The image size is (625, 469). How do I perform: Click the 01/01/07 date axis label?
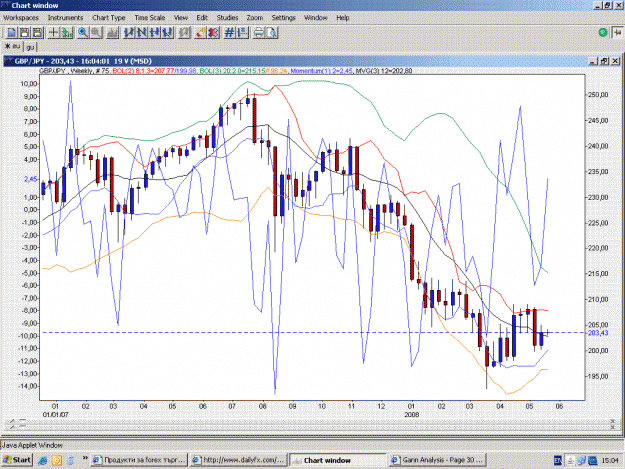point(55,414)
